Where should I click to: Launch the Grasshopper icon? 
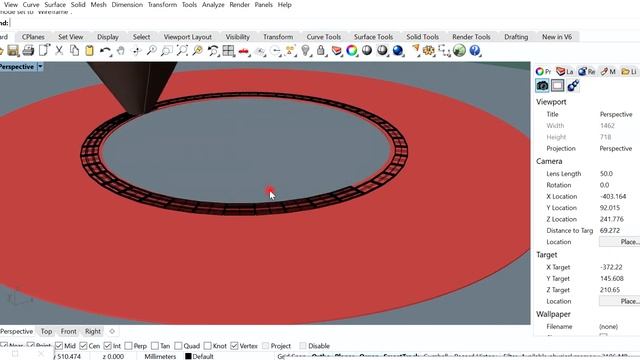(459, 51)
